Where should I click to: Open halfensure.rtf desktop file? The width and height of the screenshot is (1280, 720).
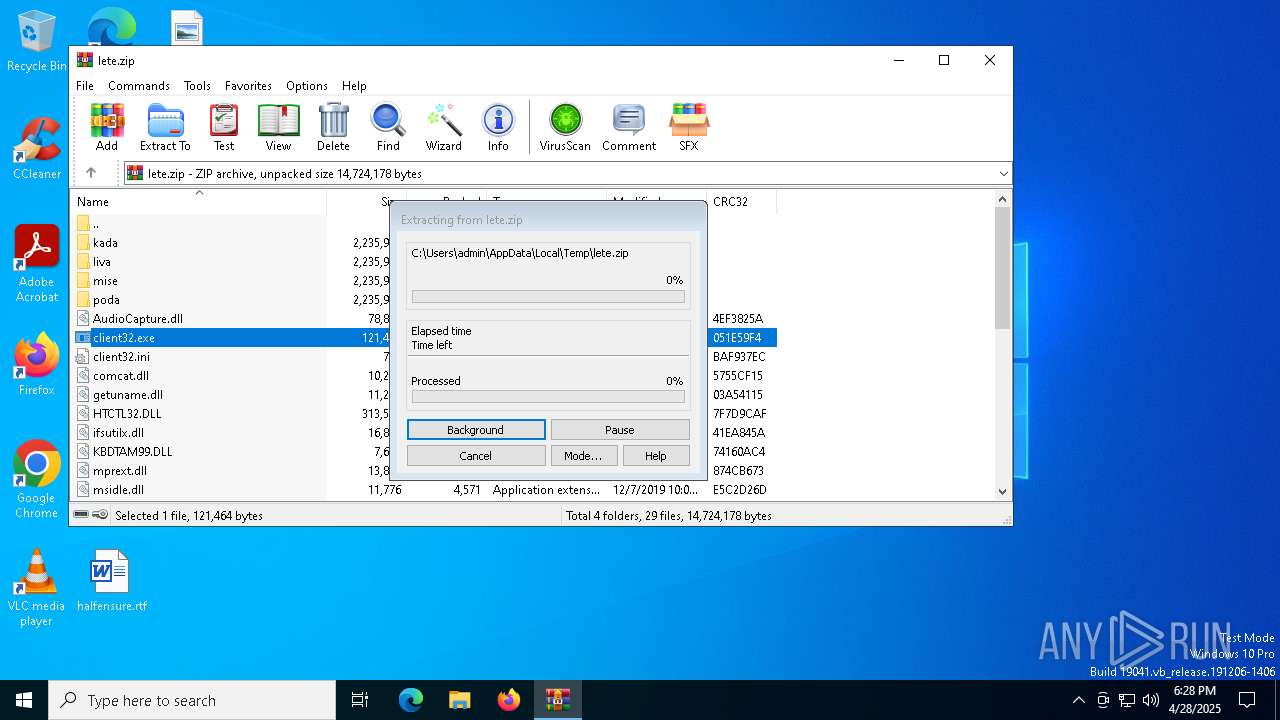[111, 580]
